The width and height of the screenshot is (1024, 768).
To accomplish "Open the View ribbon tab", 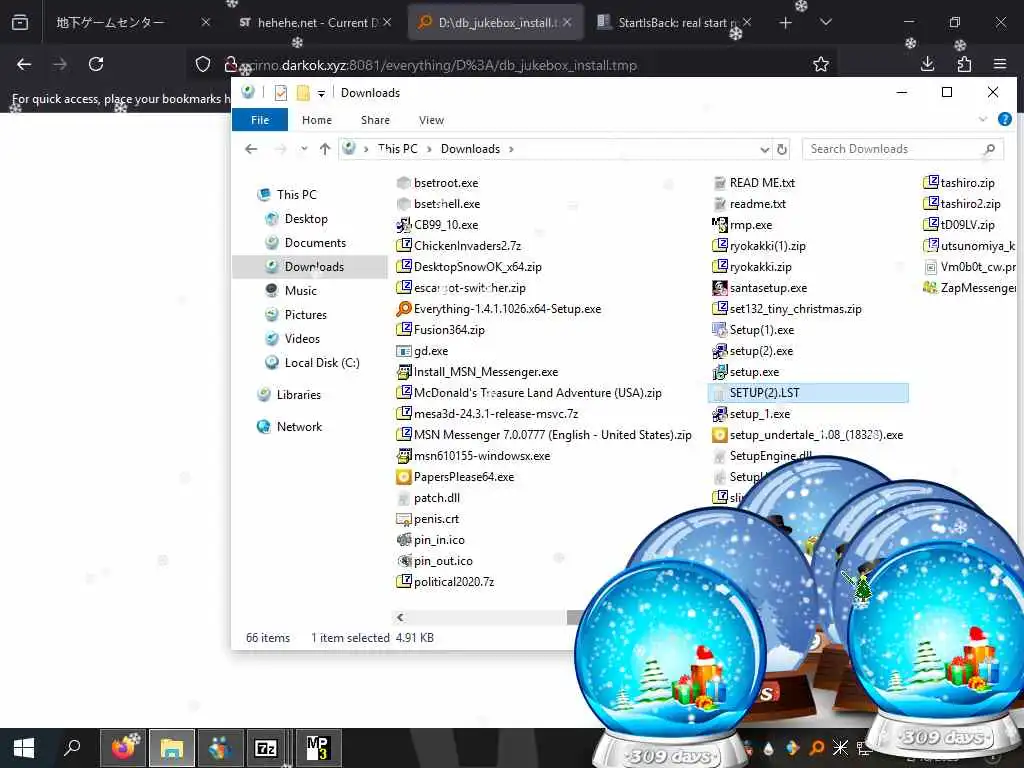I will (431, 120).
